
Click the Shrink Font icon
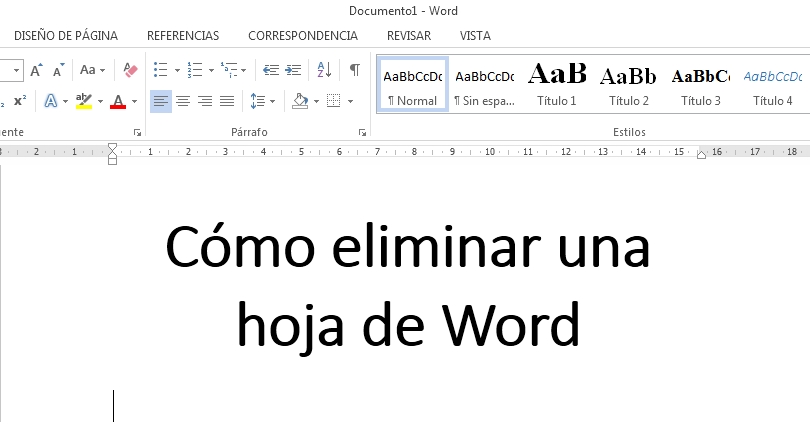(59, 70)
